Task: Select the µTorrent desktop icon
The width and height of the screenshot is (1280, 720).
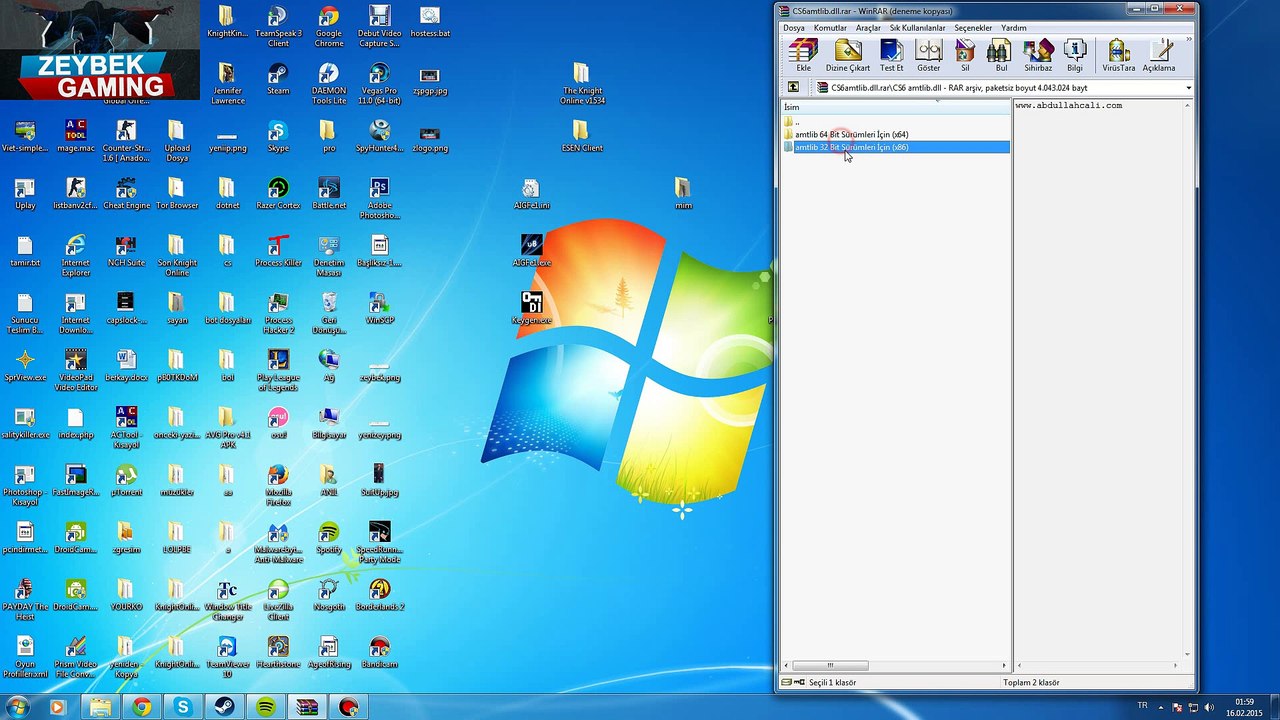Action: (126, 481)
